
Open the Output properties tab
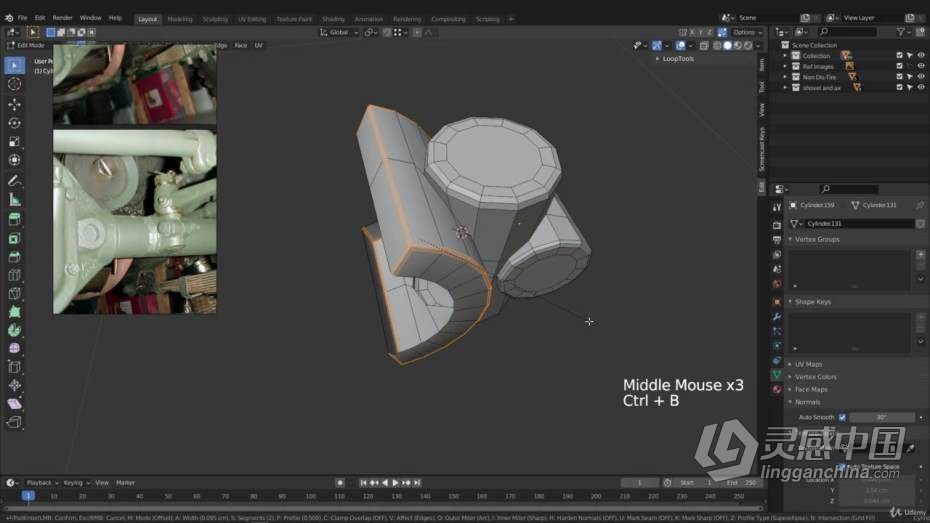click(x=777, y=240)
